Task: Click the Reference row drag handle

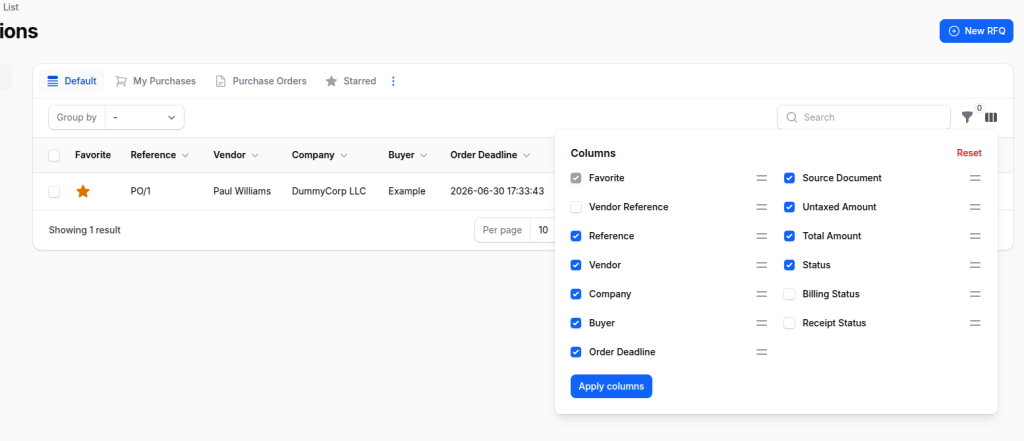Action: [x=761, y=236]
